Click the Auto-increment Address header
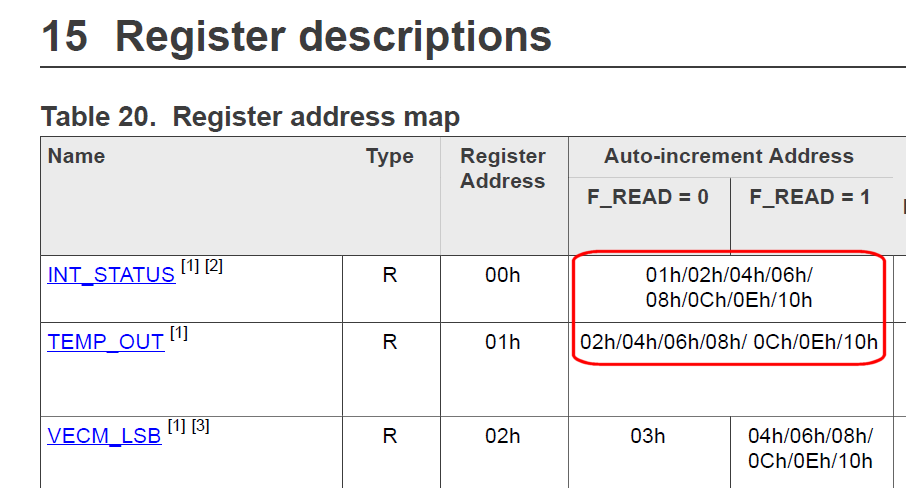Screen dimensions: 906x488 pos(728,156)
